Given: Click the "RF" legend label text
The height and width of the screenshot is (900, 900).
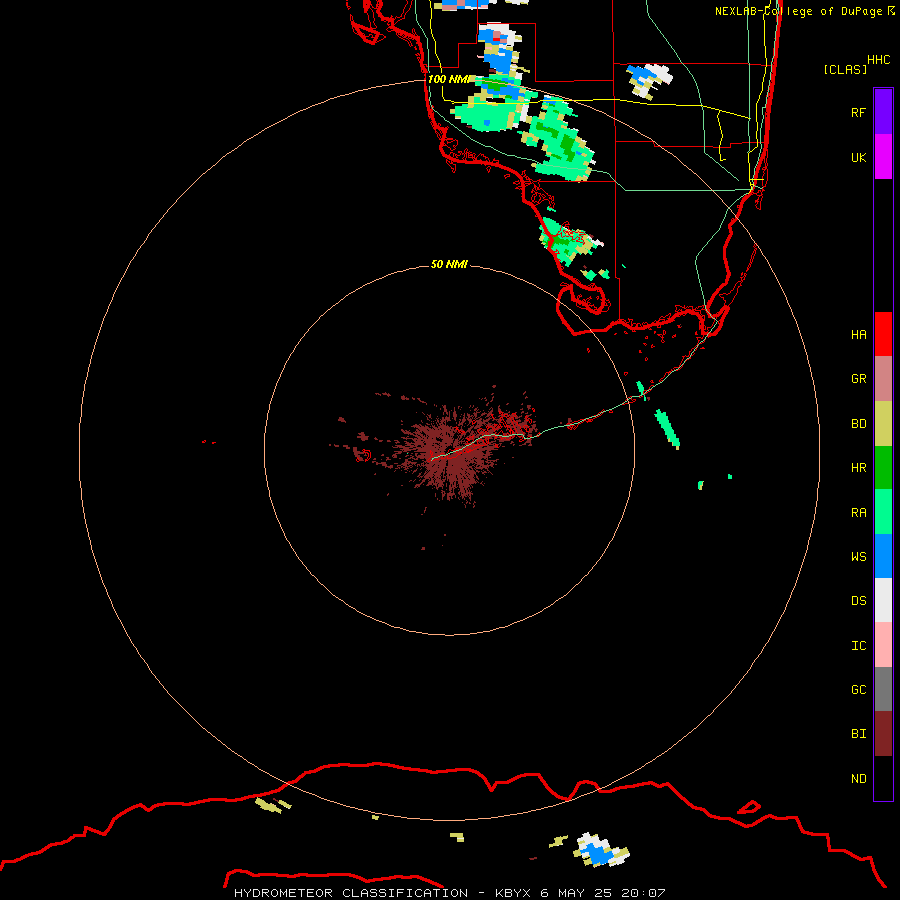Looking at the screenshot, I should [x=858, y=112].
